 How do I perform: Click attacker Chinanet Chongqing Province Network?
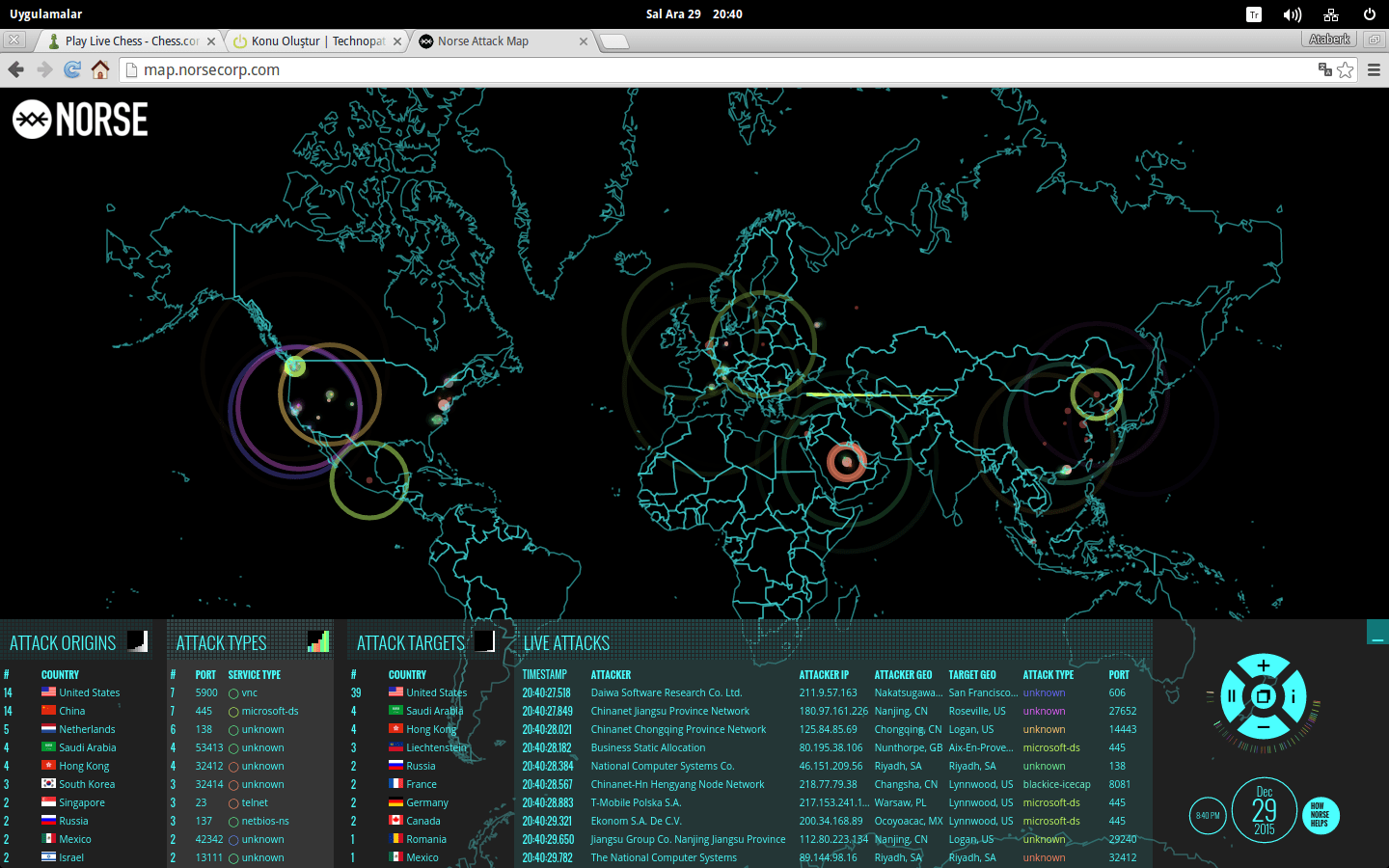tap(678, 729)
